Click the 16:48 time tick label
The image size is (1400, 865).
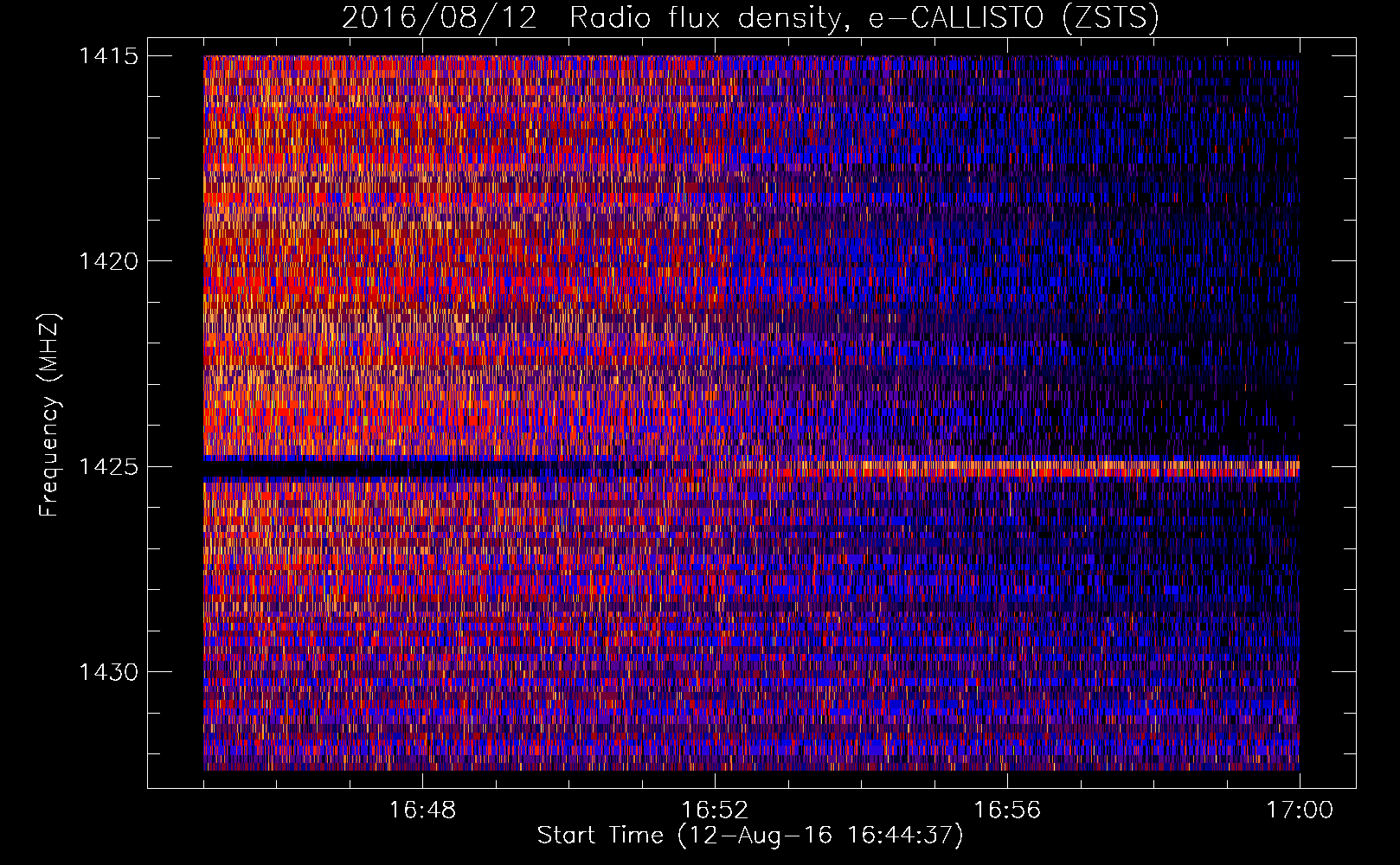click(x=422, y=811)
